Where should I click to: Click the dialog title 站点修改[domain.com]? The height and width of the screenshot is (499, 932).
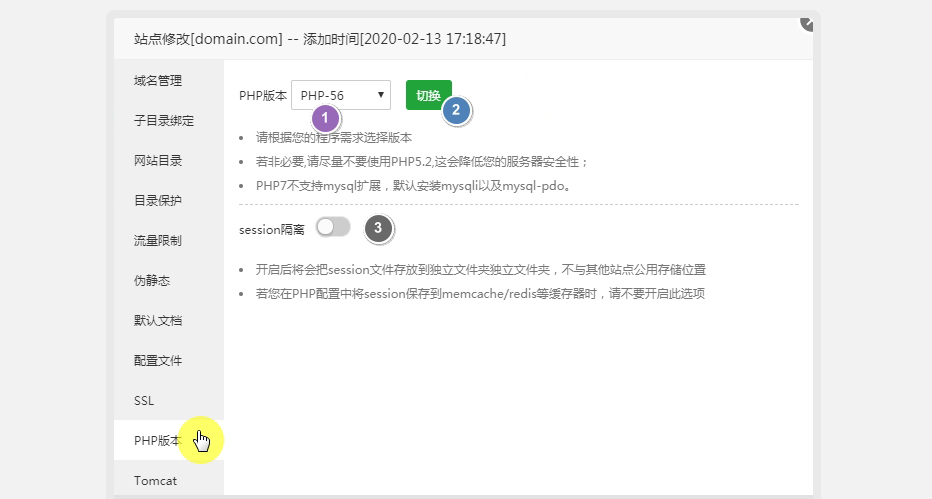click(x=208, y=39)
